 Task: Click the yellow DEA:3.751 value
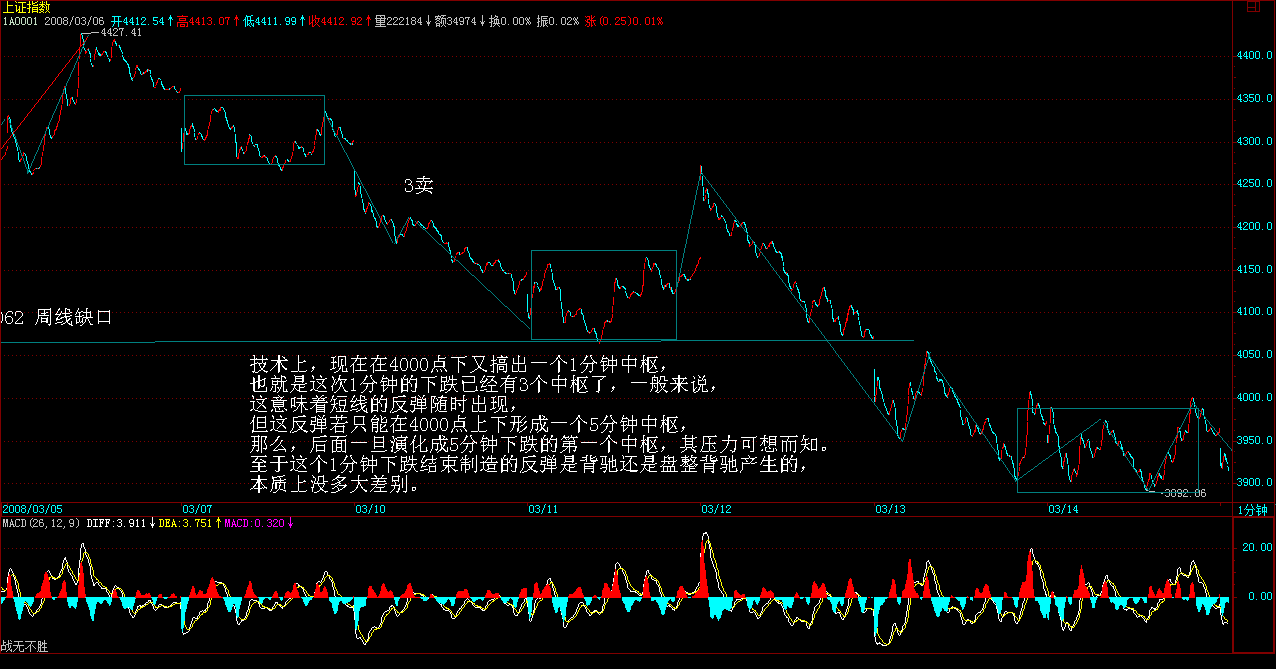click(186, 523)
